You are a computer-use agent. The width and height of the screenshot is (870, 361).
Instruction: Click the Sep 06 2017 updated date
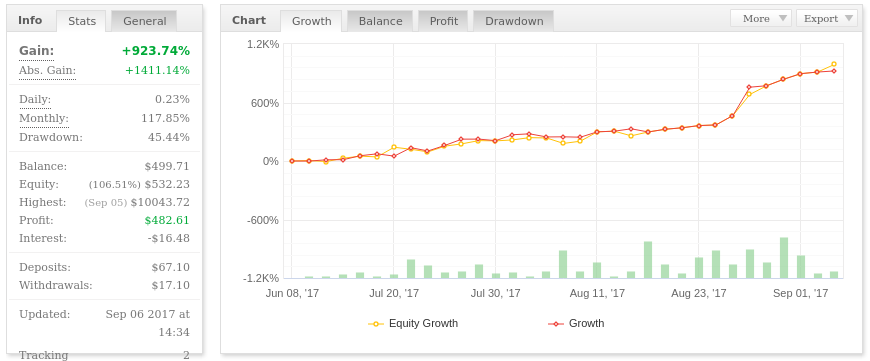pyautogui.click(x=148, y=323)
